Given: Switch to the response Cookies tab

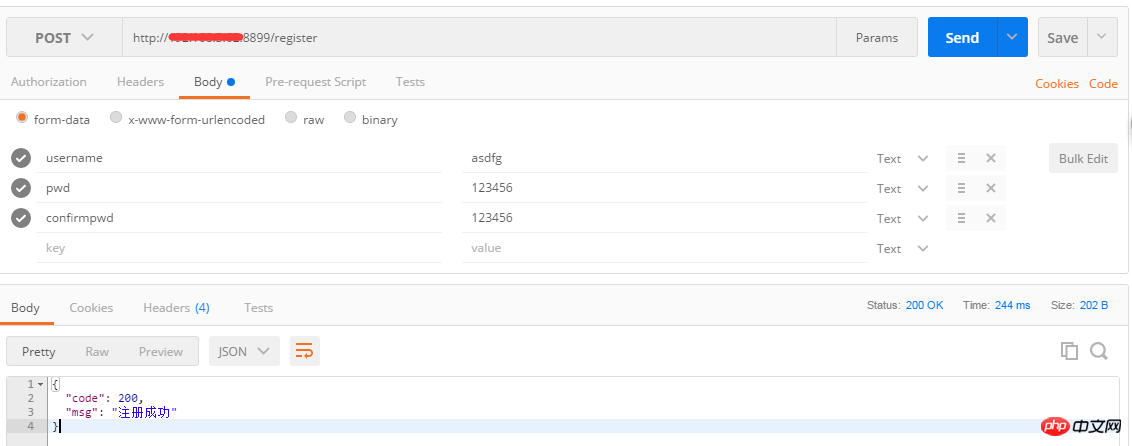Looking at the screenshot, I should tap(91, 307).
